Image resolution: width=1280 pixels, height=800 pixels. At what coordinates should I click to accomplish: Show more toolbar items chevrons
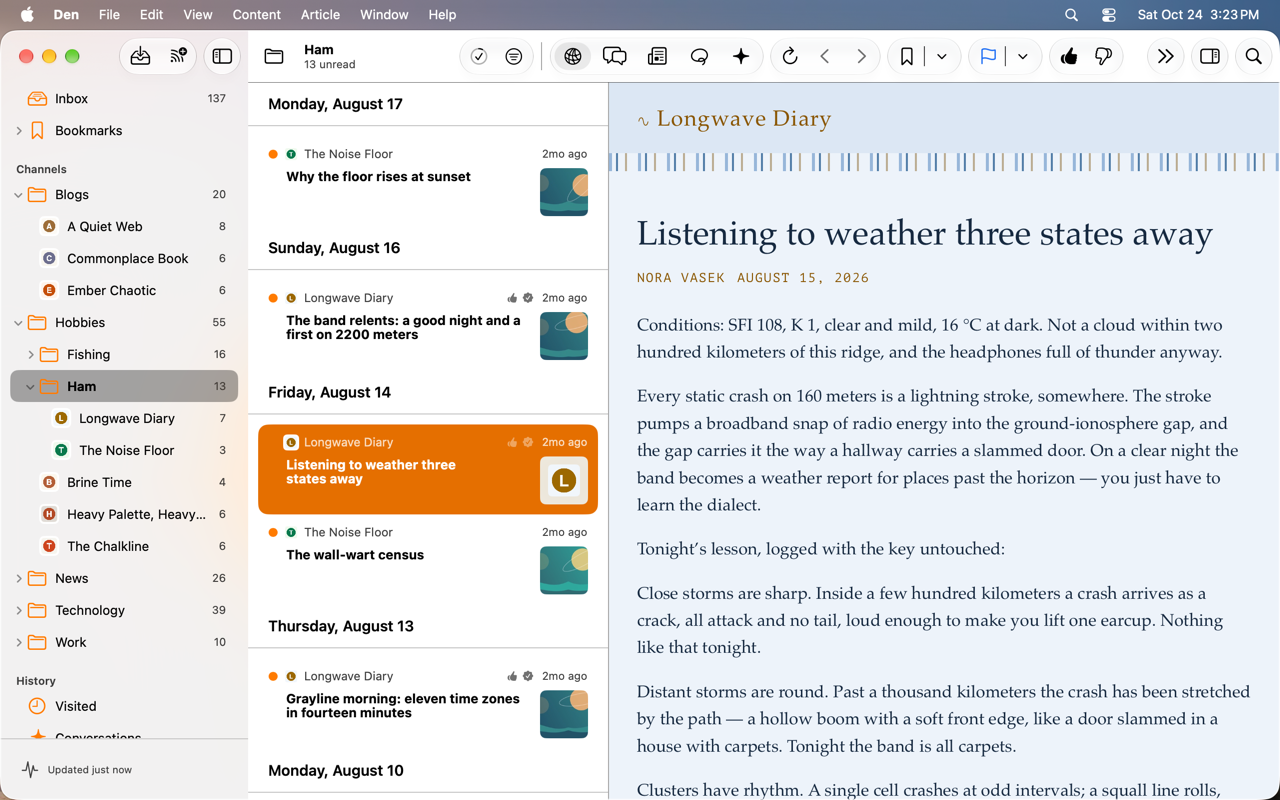[x=1165, y=57]
